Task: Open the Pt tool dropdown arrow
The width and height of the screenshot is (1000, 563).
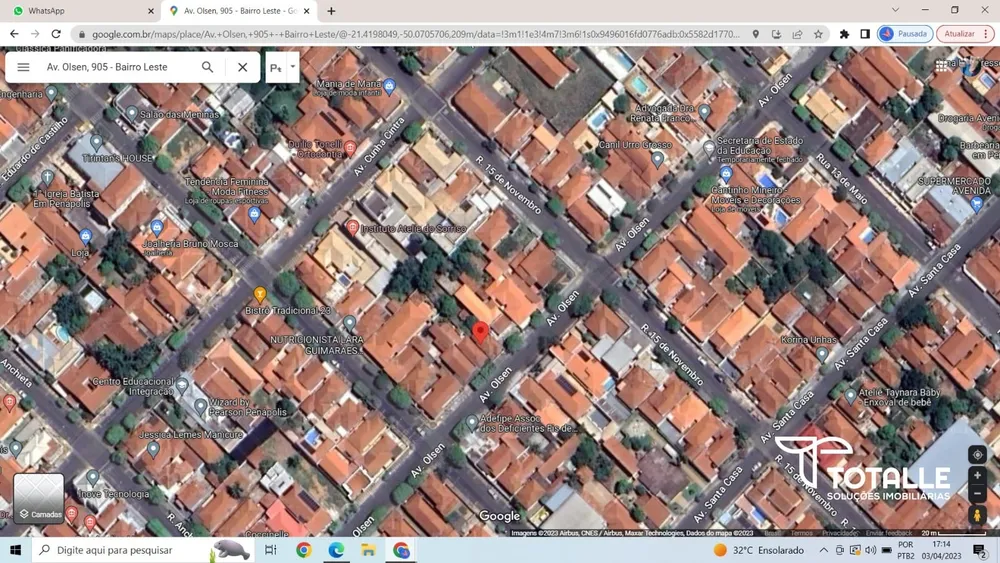Action: pyautogui.click(x=293, y=66)
